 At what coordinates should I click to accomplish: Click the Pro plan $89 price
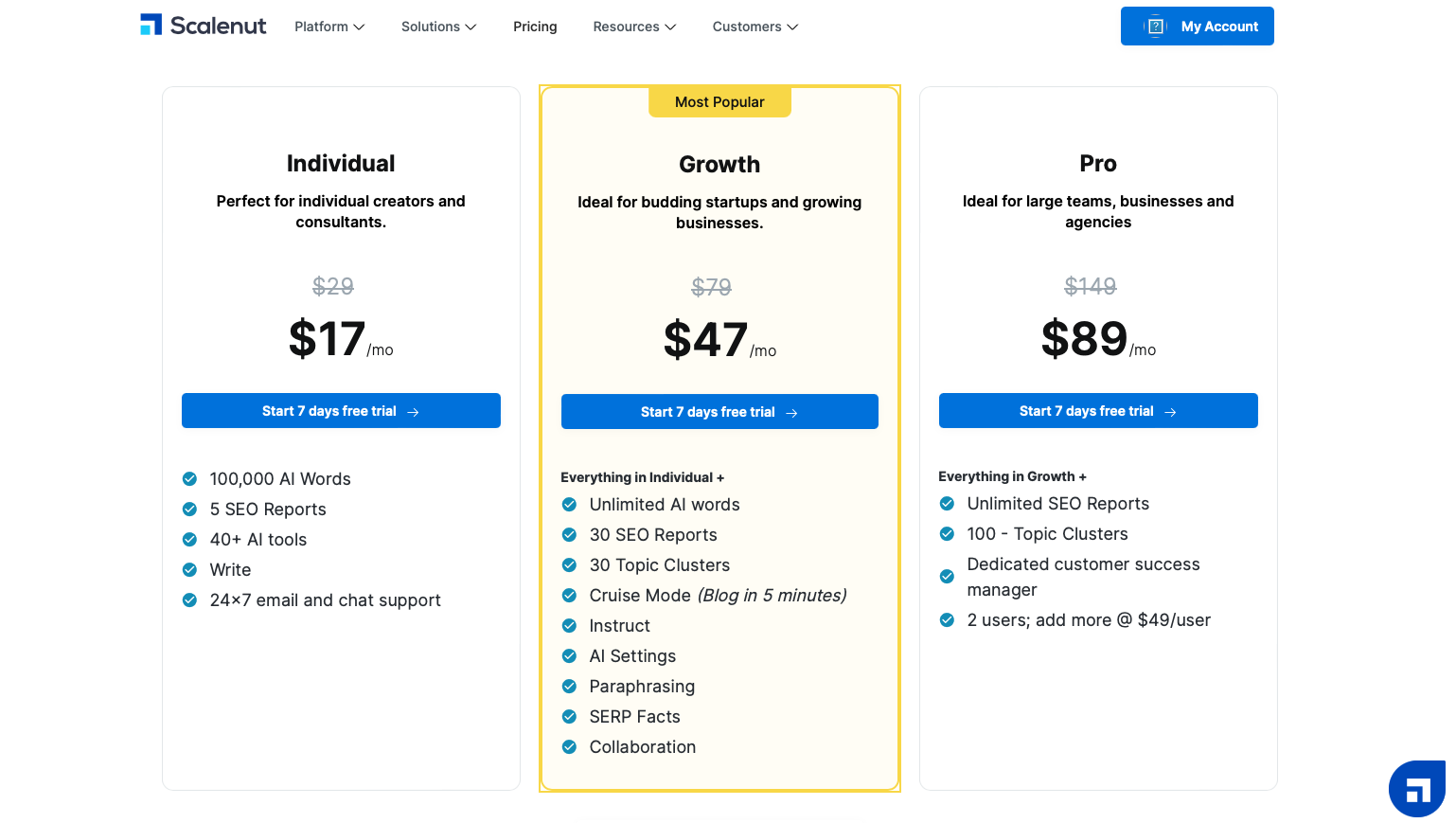click(x=1085, y=339)
